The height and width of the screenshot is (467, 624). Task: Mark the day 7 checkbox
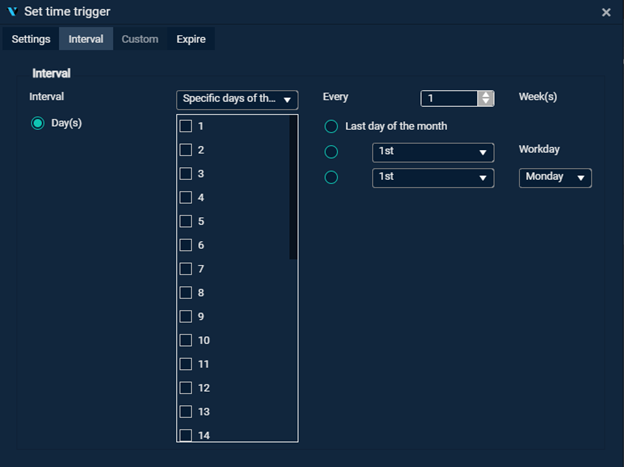point(185,269)
